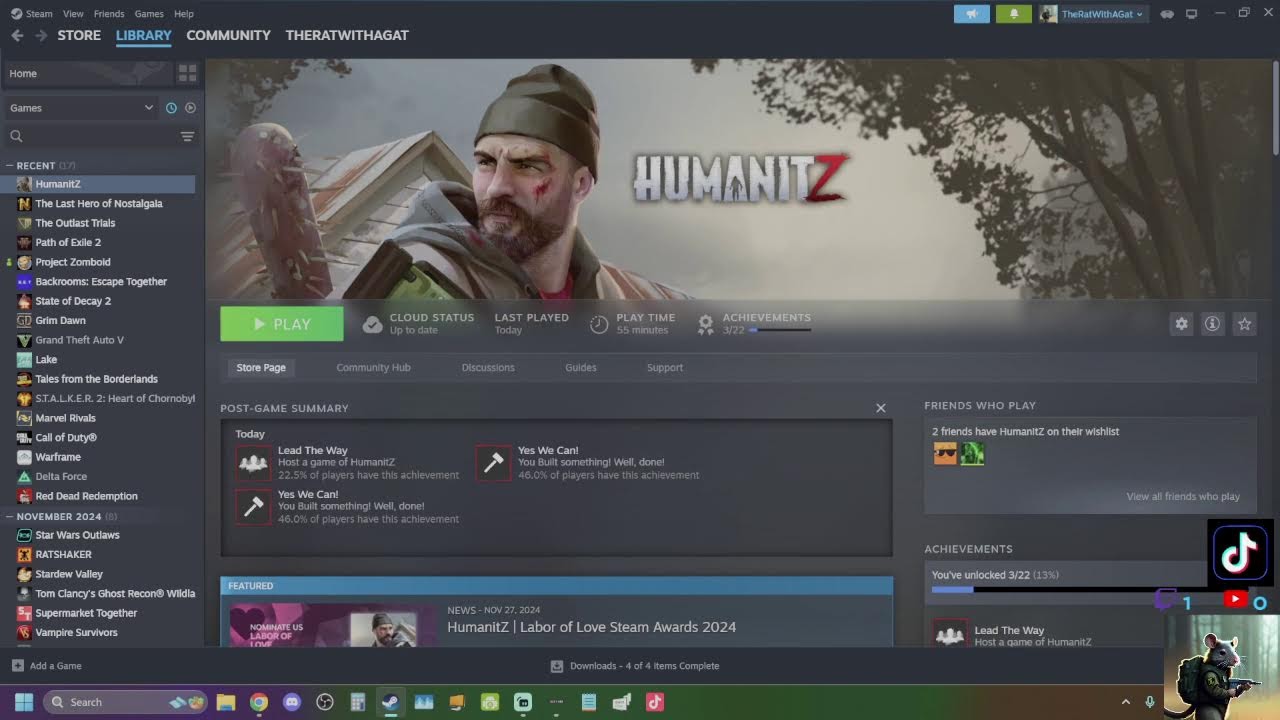Image resolution: width=1280 pixels, height=720 pixels.
Task: Go to the COMMUNITY tab
Action: point(228,35)
